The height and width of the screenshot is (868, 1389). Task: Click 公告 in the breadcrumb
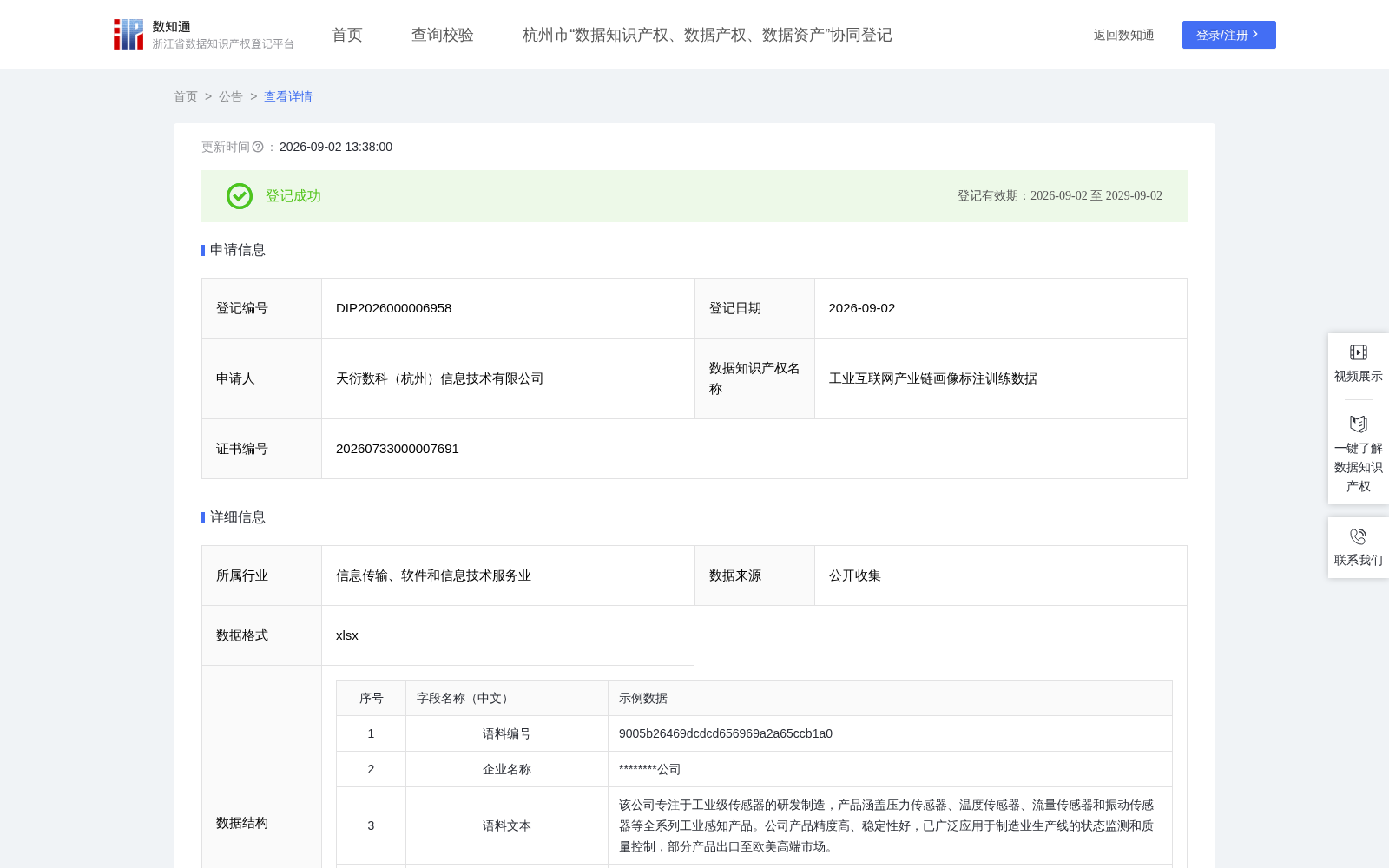click(x=231, y=96)
